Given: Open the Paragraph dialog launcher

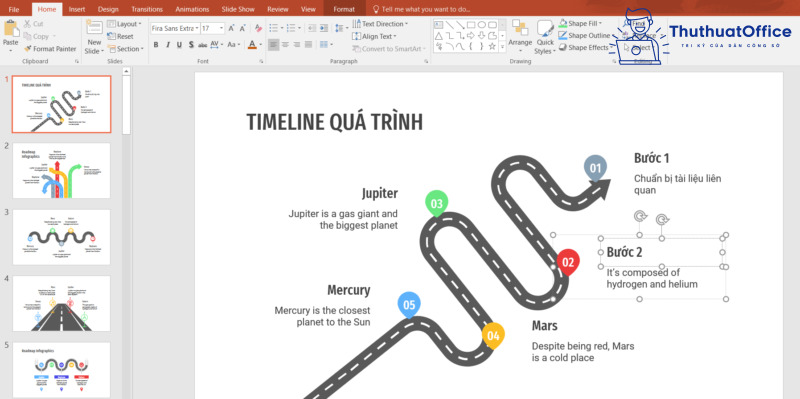Looking at the screenshot, I should click(426, 61).
